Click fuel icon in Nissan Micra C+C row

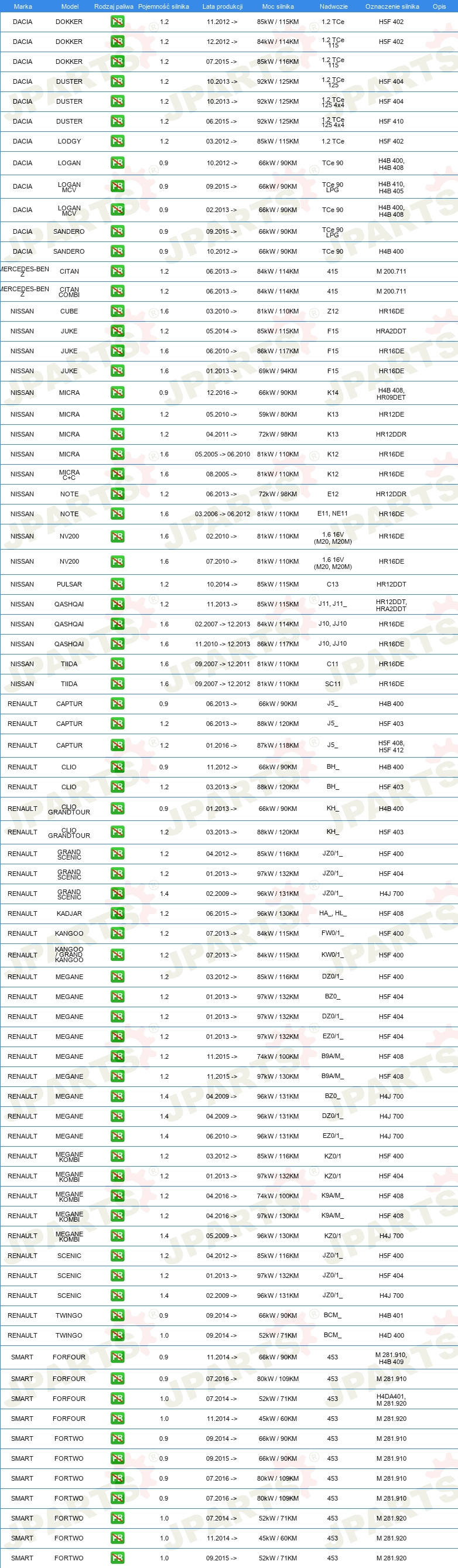point(117,474)
